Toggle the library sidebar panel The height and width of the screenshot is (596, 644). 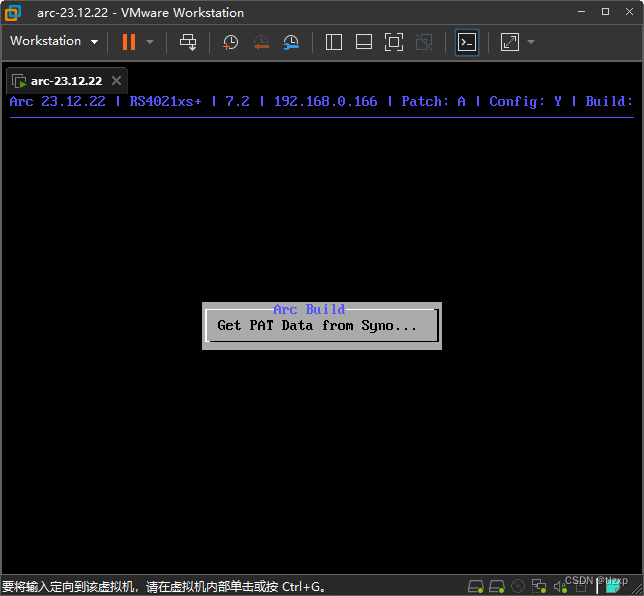click(x=334, y=42)
